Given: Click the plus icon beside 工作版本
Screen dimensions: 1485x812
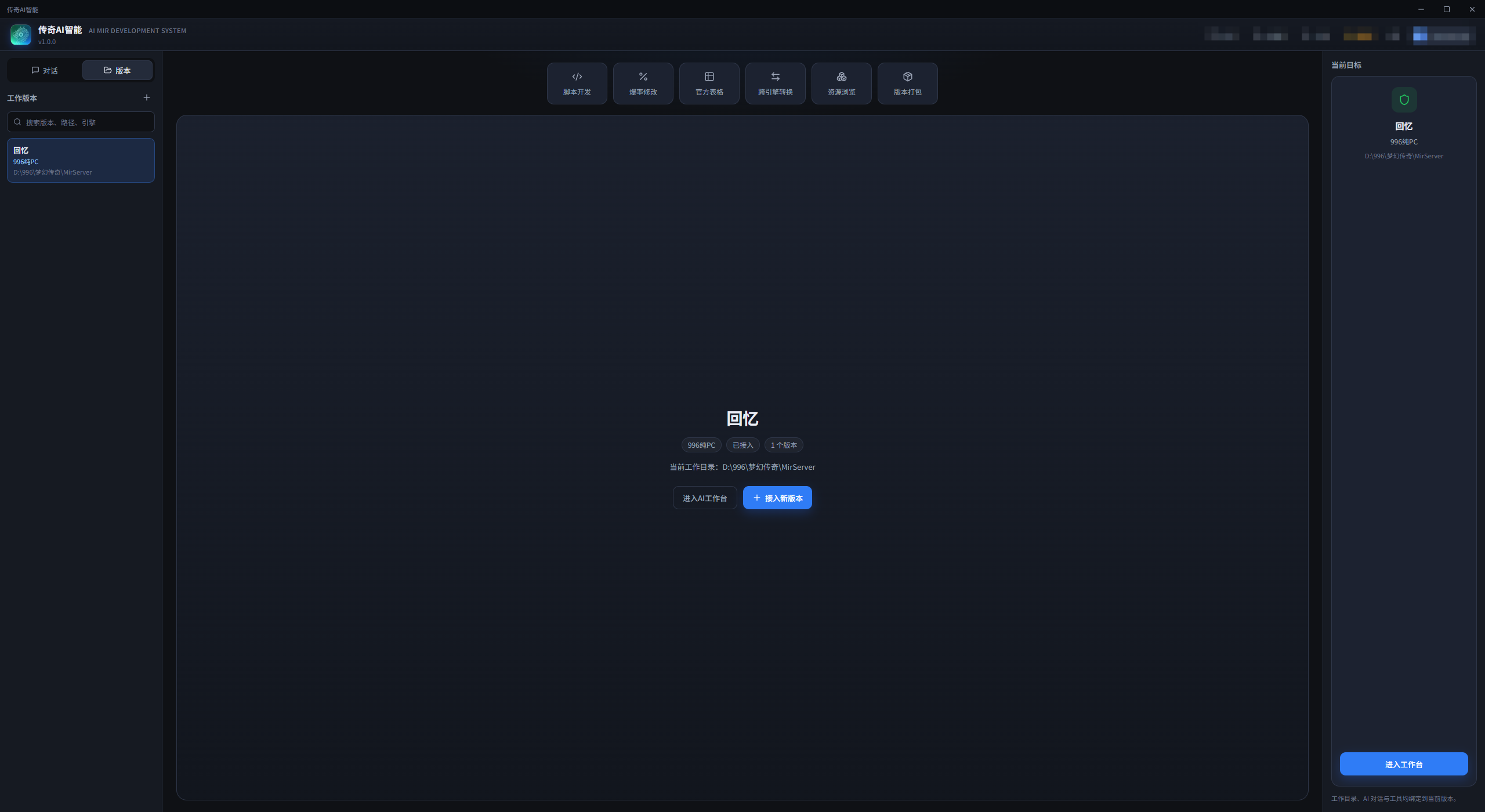Looking at the screenshot, I should point(147,97).
